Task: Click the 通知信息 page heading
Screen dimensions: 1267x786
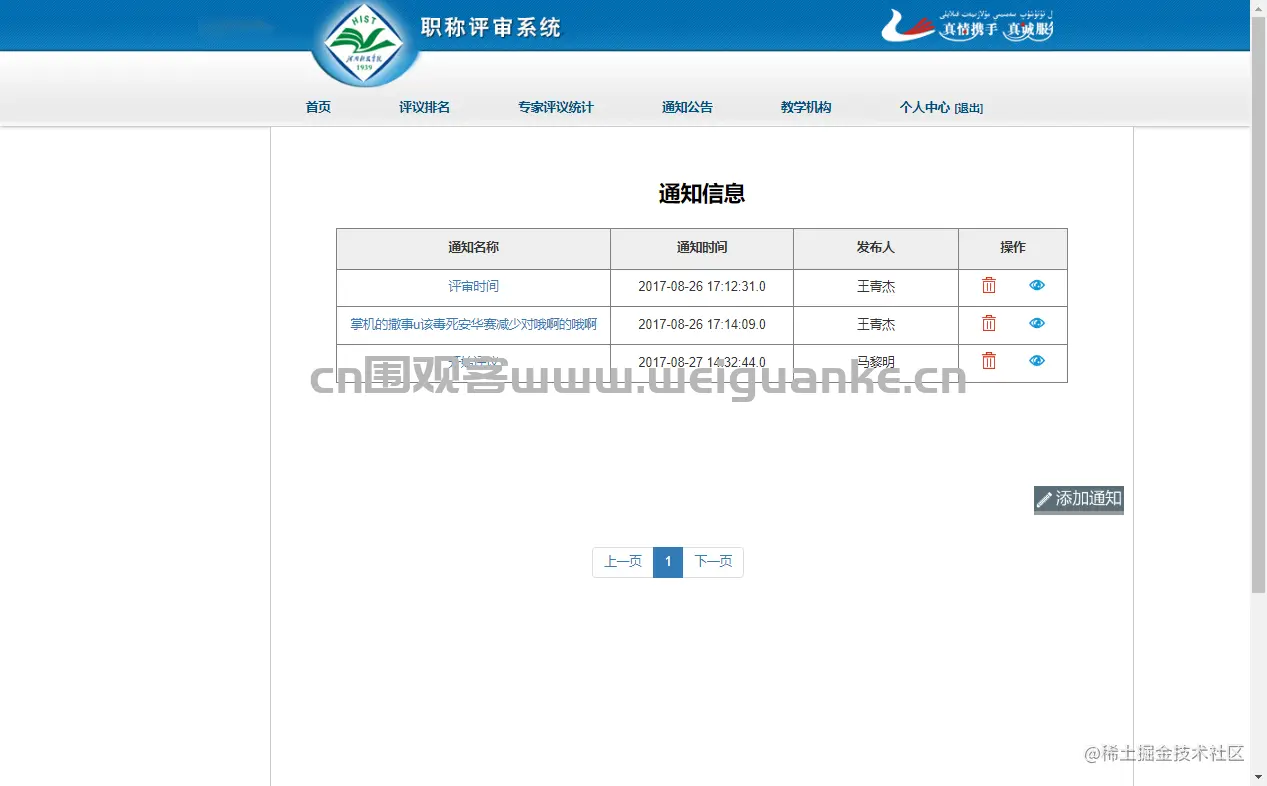Action: (x=702, y=194)
